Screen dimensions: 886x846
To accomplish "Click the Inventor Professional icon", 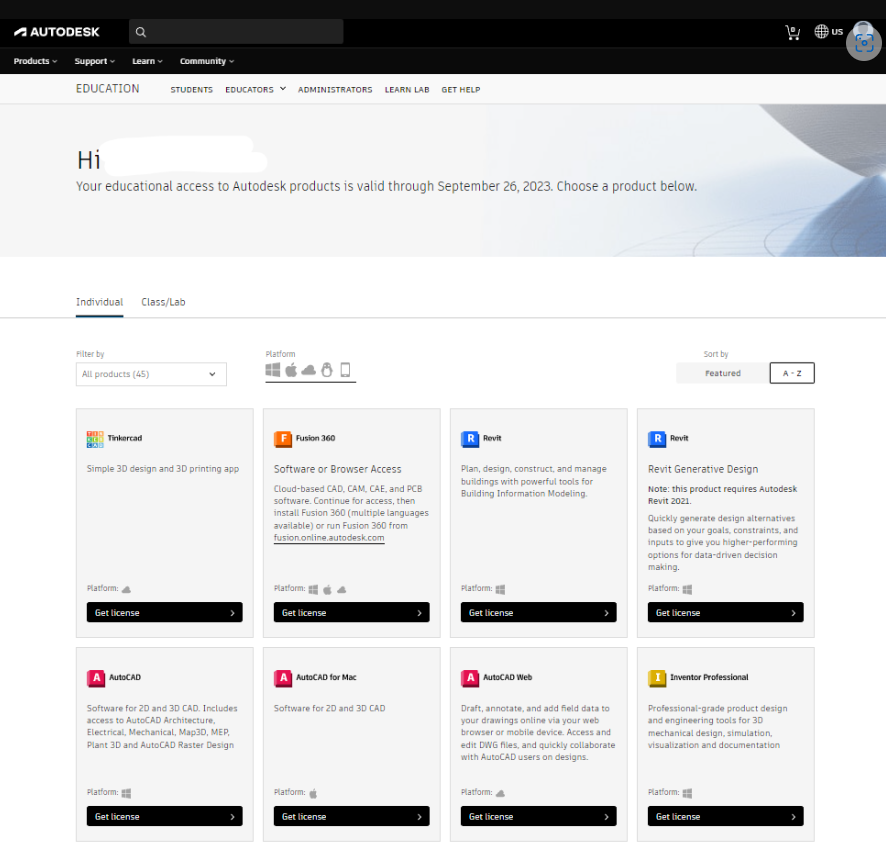I will coord(657,678).
